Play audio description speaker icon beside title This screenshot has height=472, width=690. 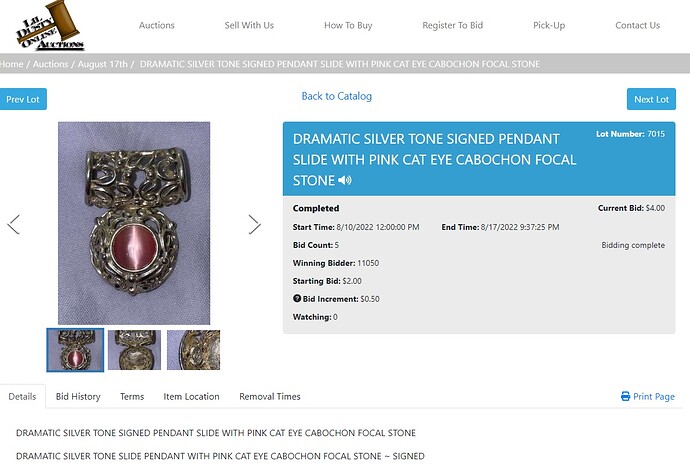click(x=345, y=180)
